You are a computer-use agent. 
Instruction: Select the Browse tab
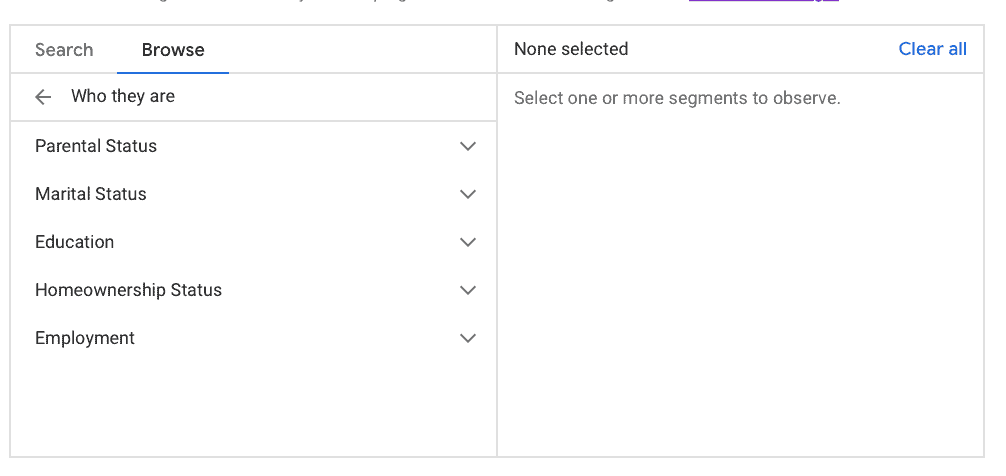tap(173, 50)
